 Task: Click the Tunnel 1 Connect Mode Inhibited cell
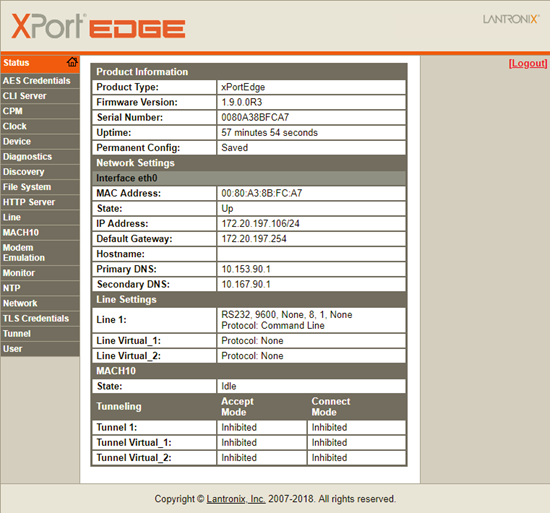(x=356, y=427)
